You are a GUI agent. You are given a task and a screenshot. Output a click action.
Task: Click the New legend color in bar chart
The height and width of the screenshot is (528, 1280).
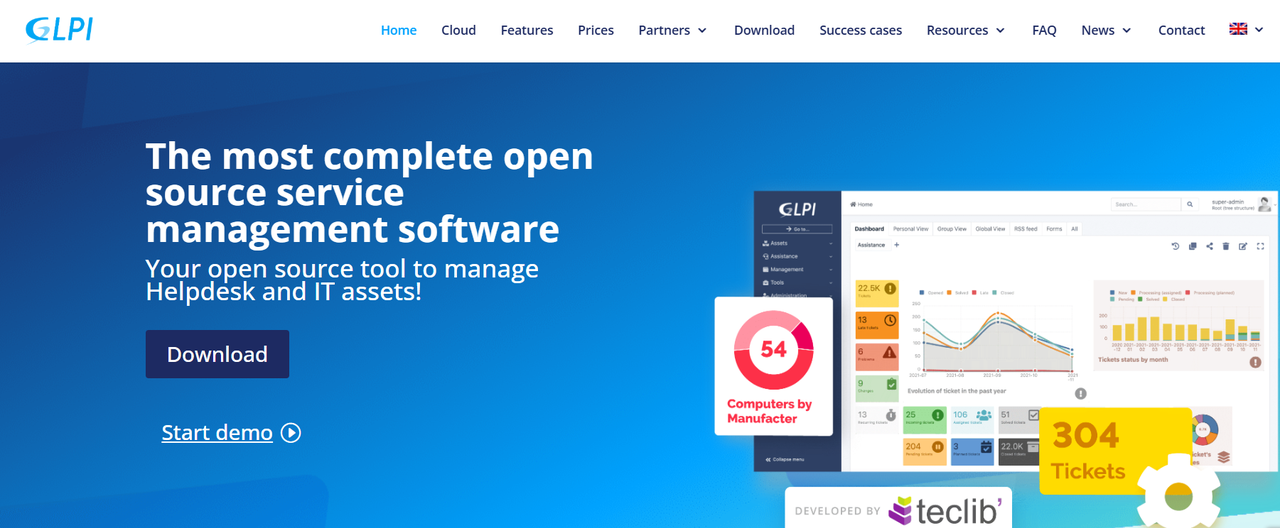coord(1112,293)
